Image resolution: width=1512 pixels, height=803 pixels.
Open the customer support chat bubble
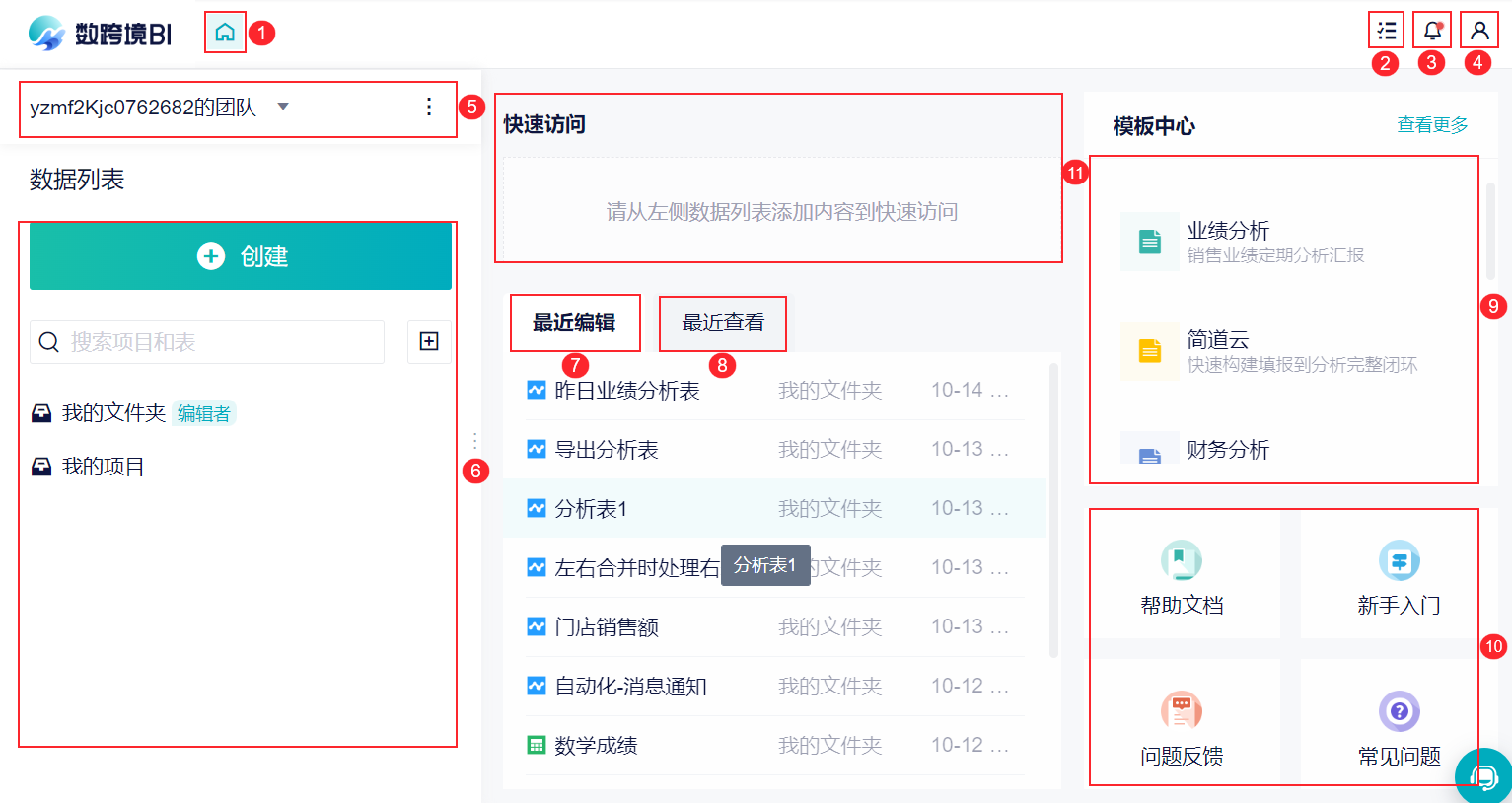pos(1484,777)
